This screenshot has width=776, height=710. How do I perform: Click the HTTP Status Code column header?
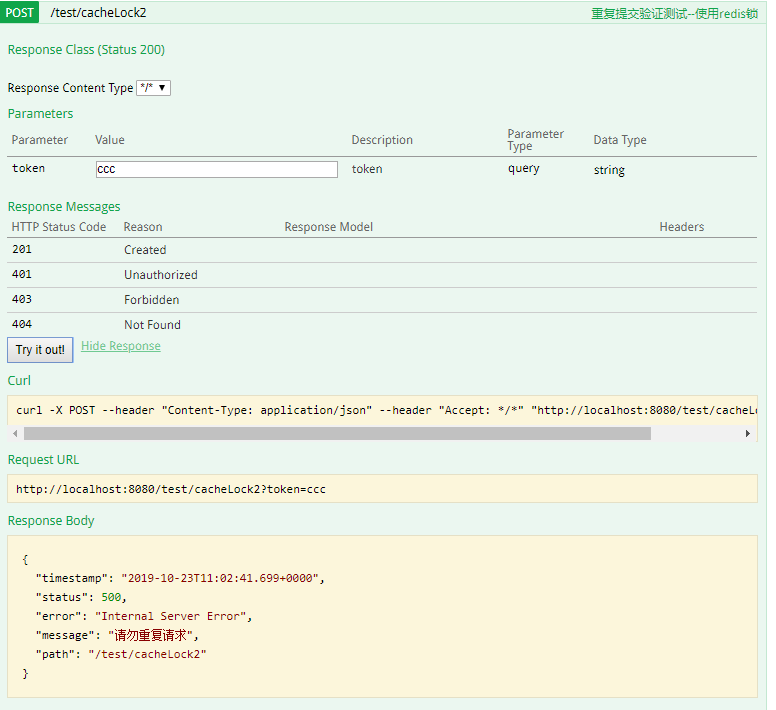point(59,227)
